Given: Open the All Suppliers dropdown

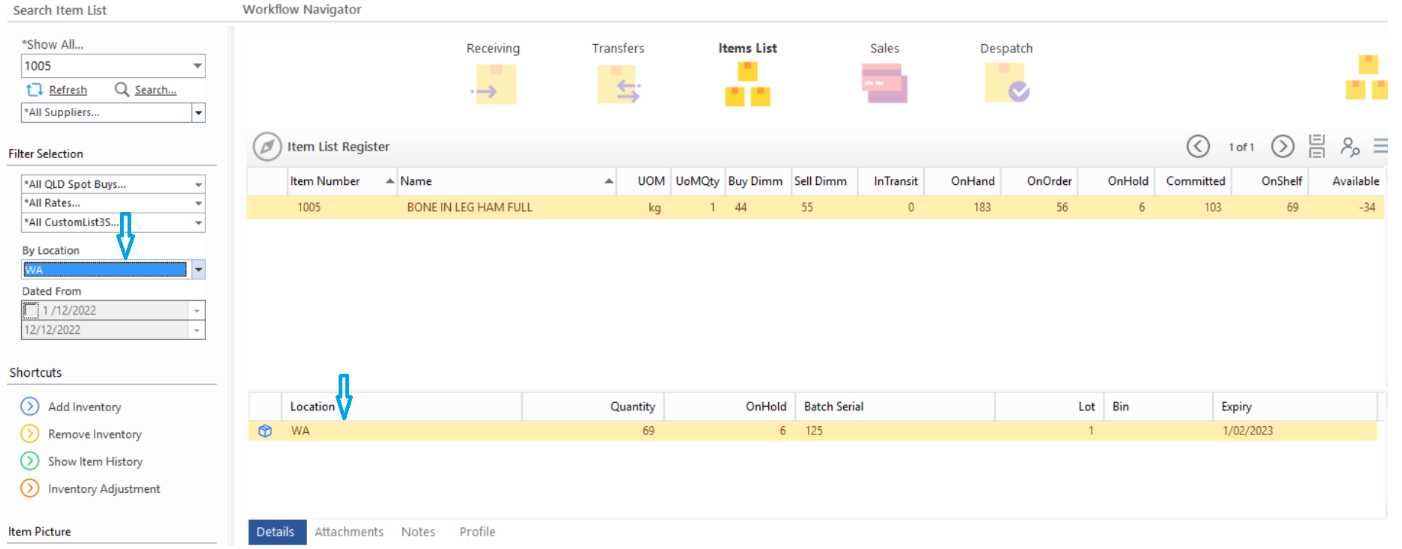Looking at the screenshot, I should click(198, 113).
